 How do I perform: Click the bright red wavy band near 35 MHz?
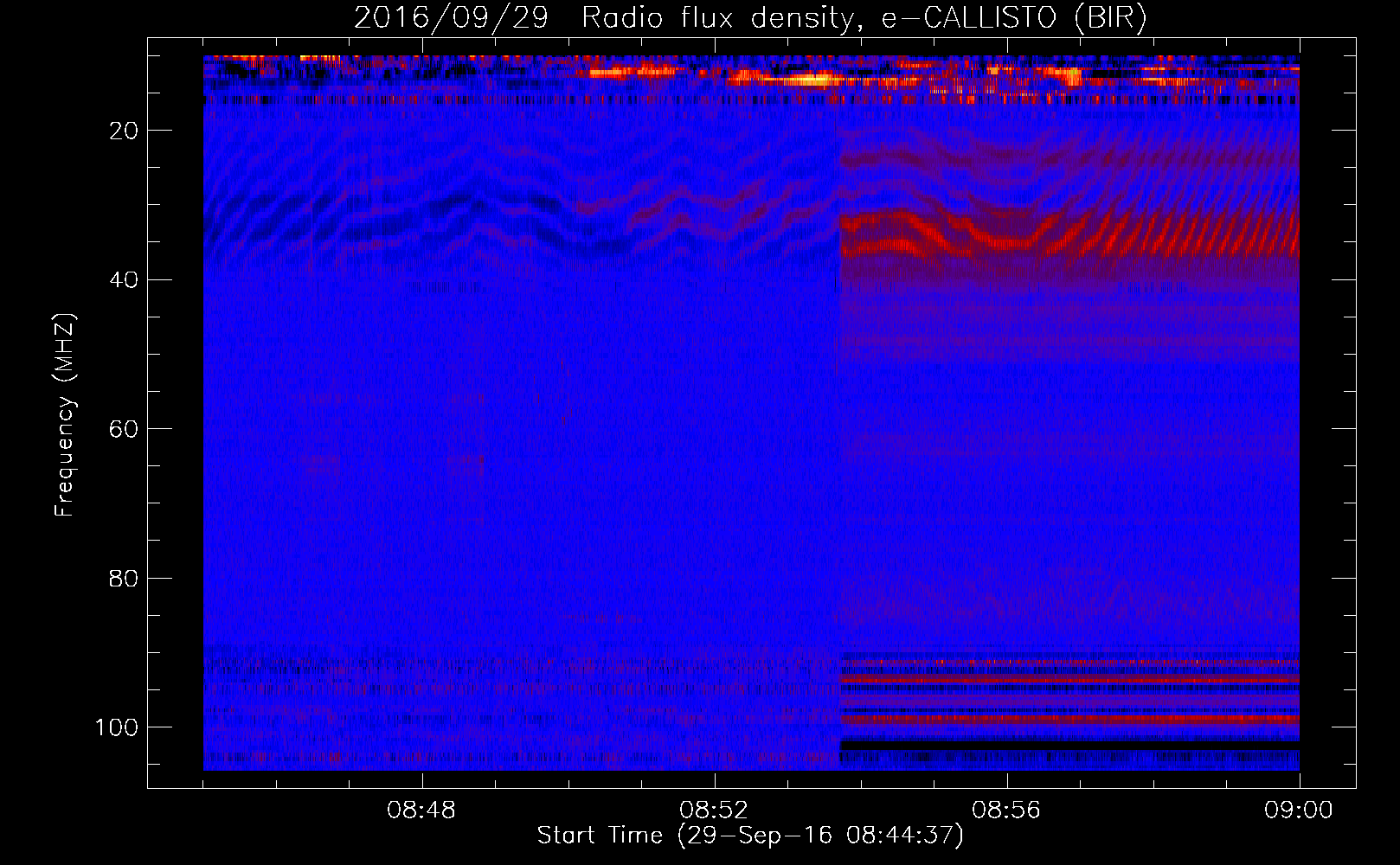click(x=1069, y=234)
